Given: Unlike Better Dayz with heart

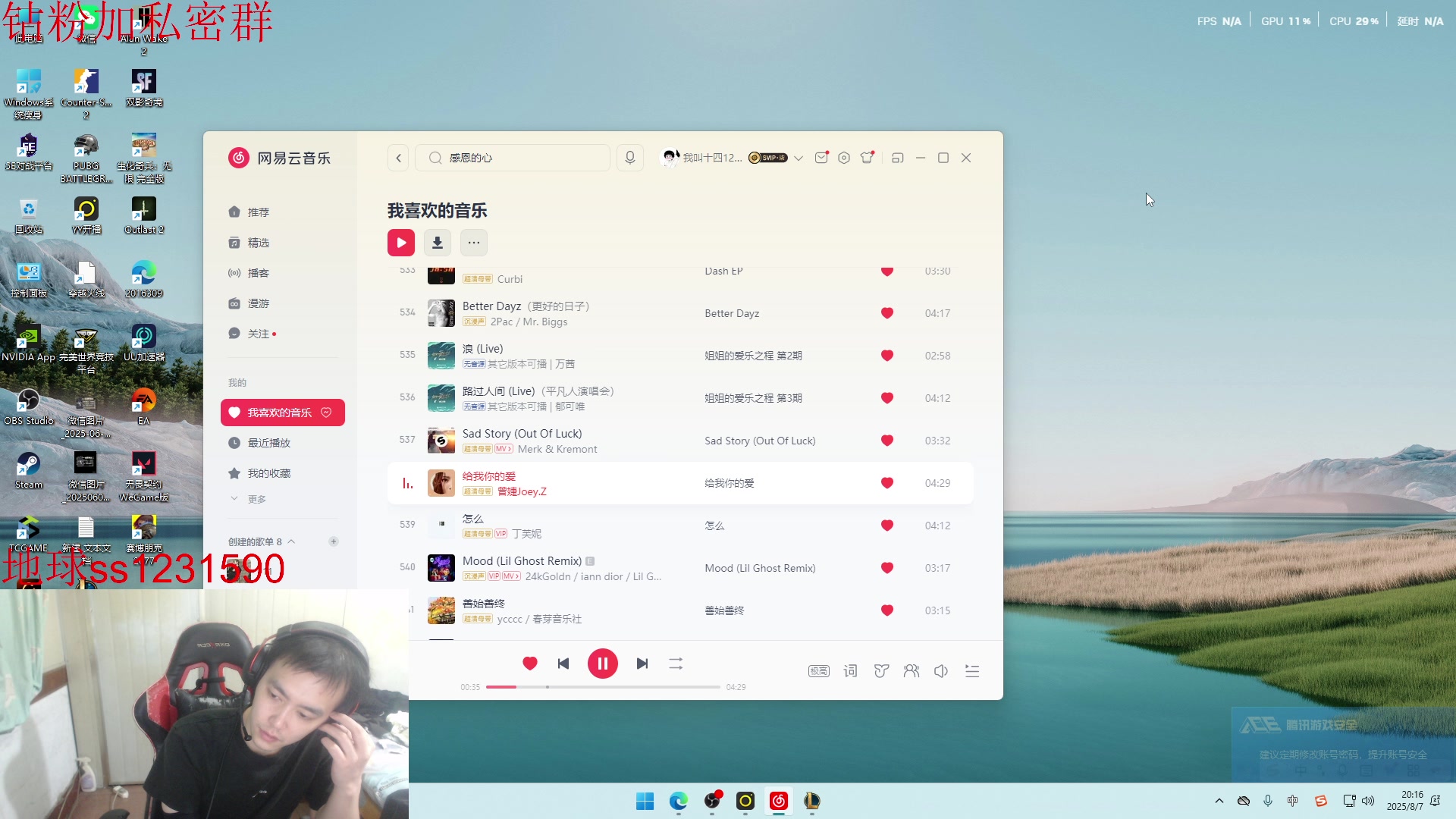Looking at the screenshot, I should (887, 313).
